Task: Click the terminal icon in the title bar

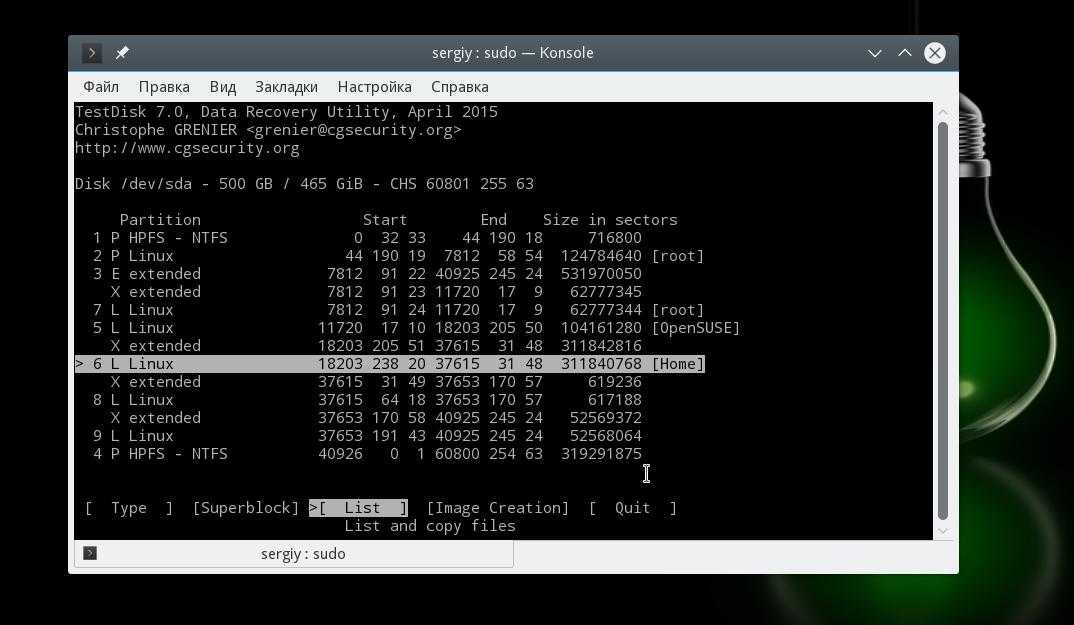Action: 91,53
